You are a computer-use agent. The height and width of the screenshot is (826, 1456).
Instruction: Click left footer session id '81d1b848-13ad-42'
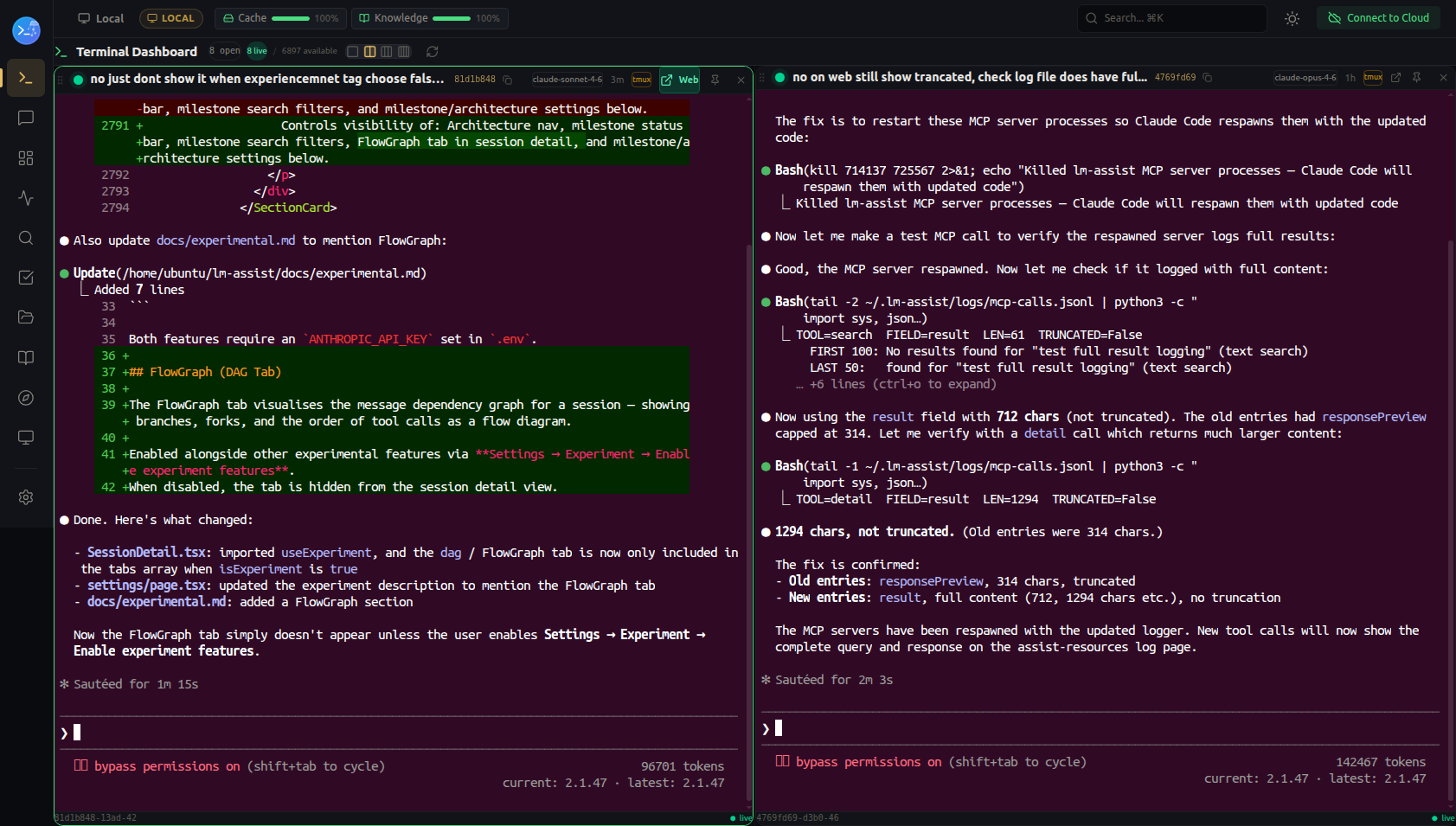coord(95,818)
